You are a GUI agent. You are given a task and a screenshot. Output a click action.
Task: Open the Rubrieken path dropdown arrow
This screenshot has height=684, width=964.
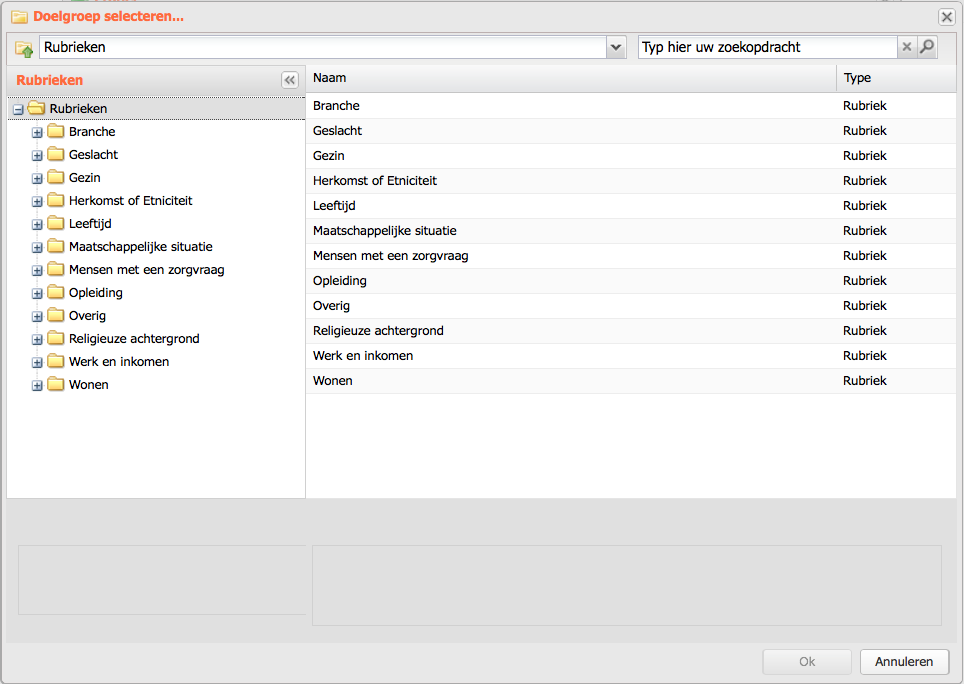[615, 47]
